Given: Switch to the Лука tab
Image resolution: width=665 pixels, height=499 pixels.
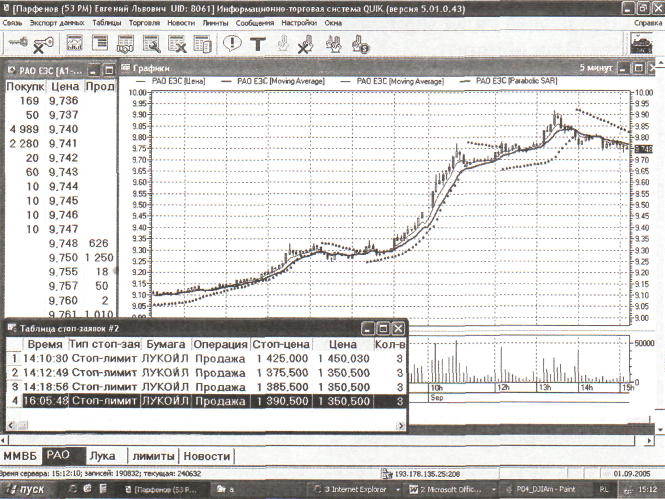Looking at the screenshot, I should [x=106, y=456].
